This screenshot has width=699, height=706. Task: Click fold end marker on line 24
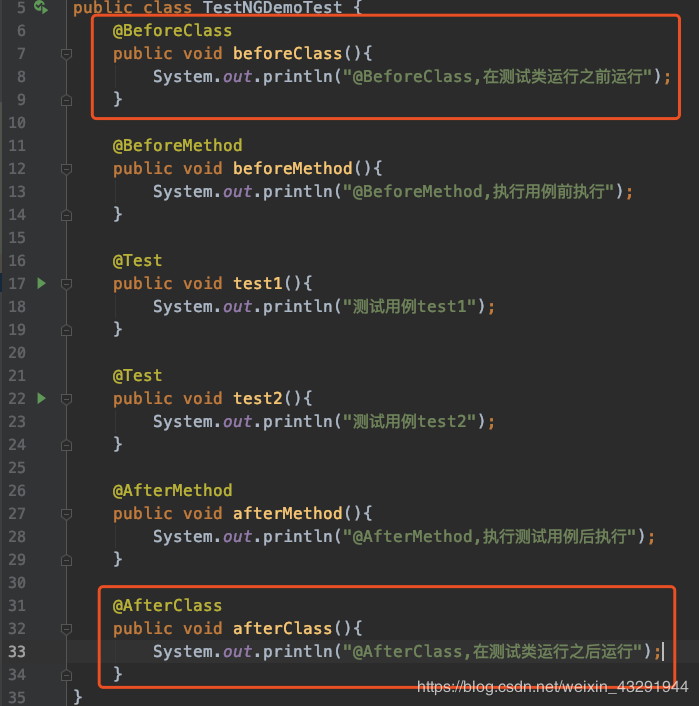(66, 445)
